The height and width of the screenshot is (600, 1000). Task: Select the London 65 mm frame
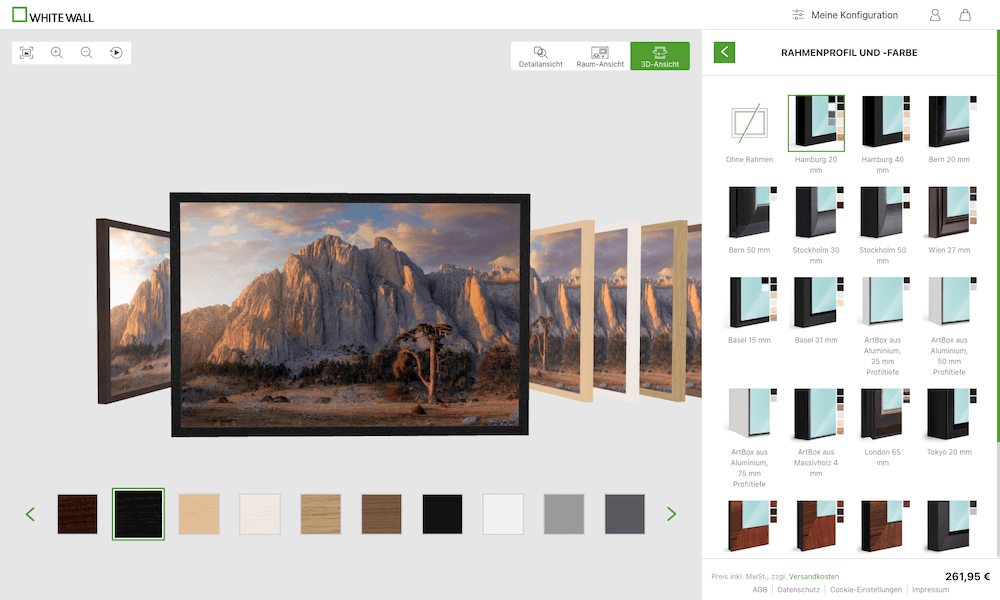883,428
